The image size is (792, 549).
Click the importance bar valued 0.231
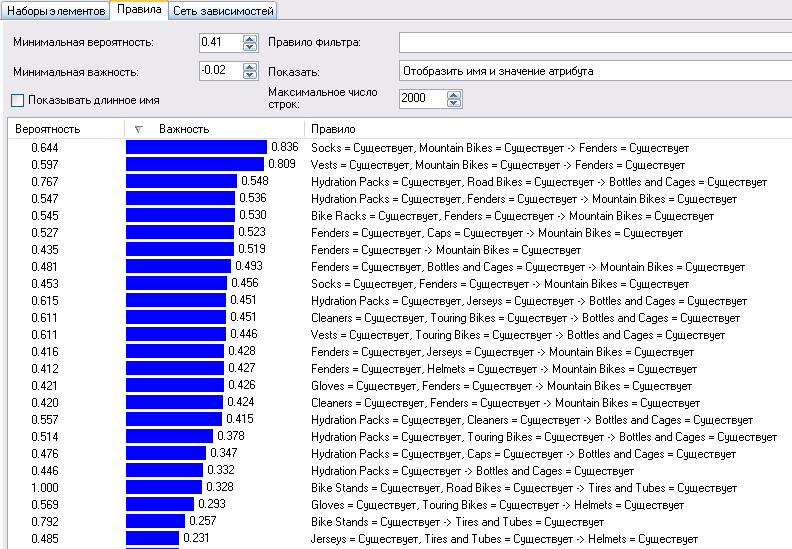[x=153, y=538]
